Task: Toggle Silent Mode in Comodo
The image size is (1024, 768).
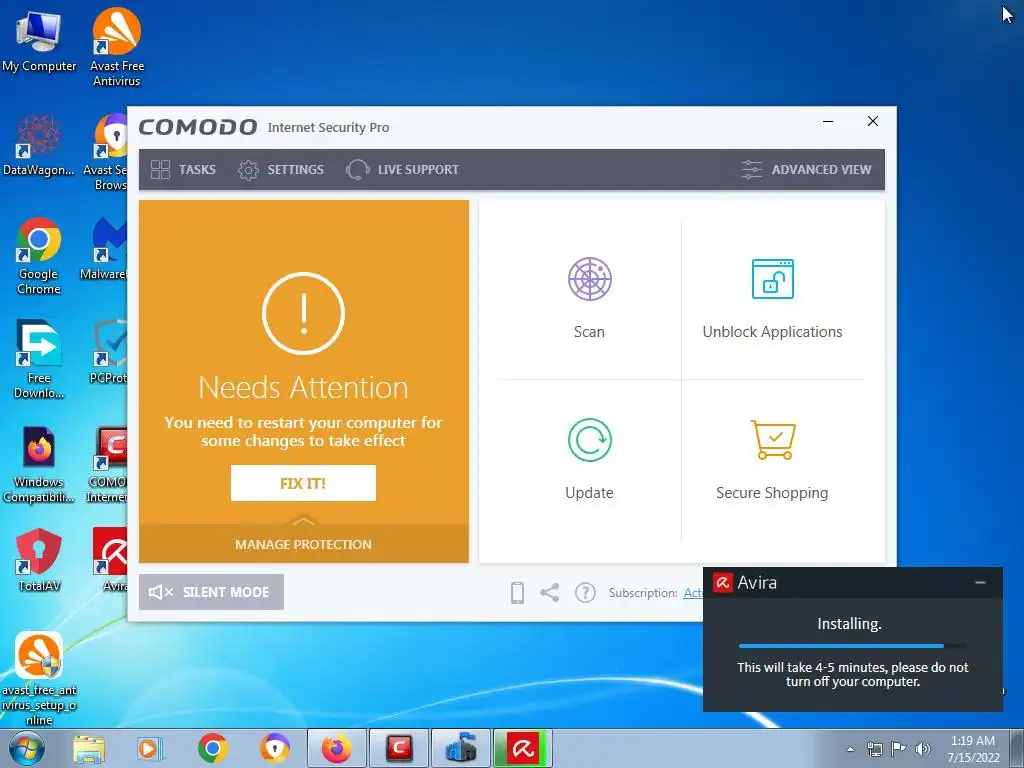Action: click(211, 592)
